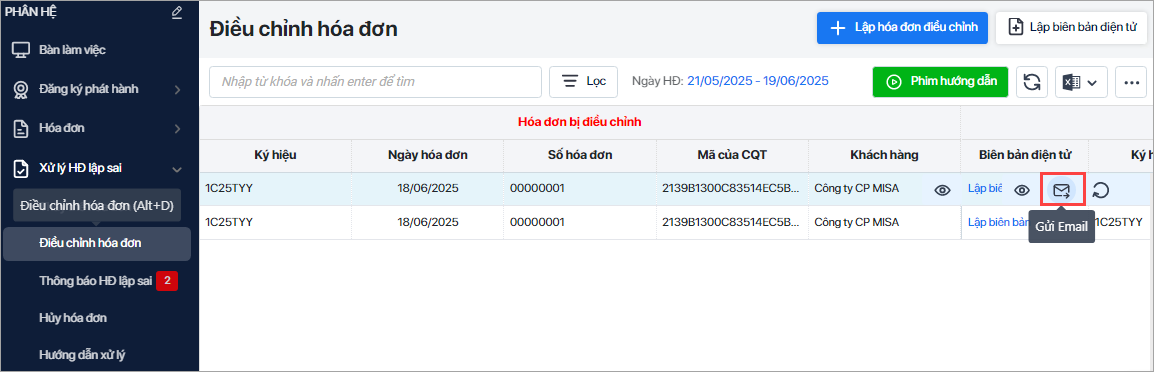Click the monitor icon for Bàn làm việc
1154x372 pixels.
tap(21, 50)
